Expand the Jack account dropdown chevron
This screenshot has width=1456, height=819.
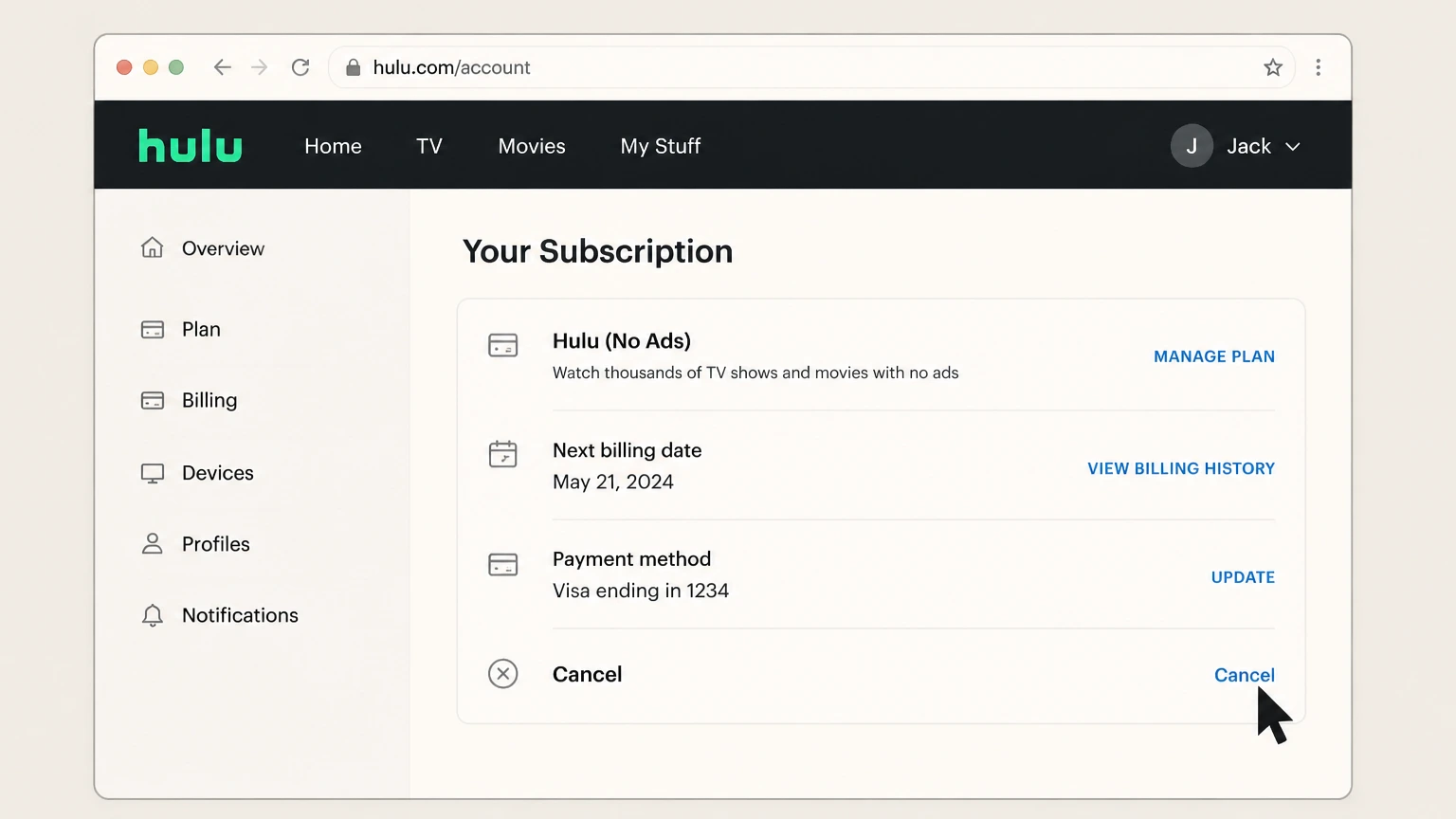1293,147
